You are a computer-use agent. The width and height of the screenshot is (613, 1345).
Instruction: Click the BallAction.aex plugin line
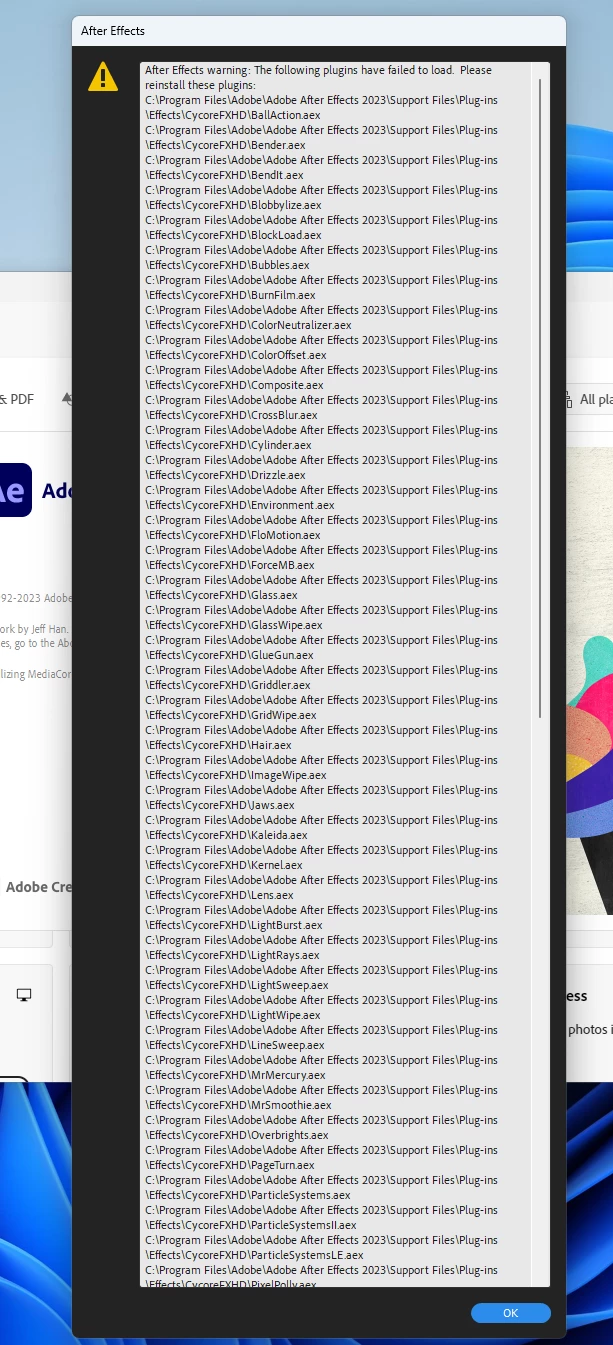[x=232, y=115]
